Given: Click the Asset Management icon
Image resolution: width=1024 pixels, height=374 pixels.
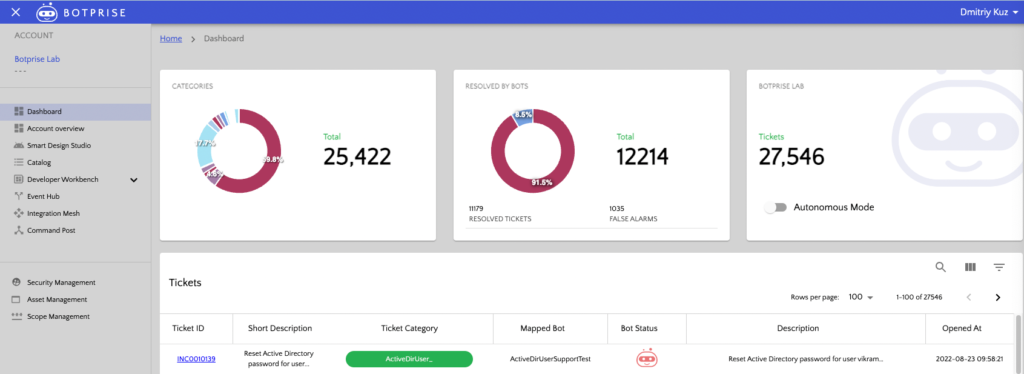Looking at the screenshot, I should tap(16, 300).
